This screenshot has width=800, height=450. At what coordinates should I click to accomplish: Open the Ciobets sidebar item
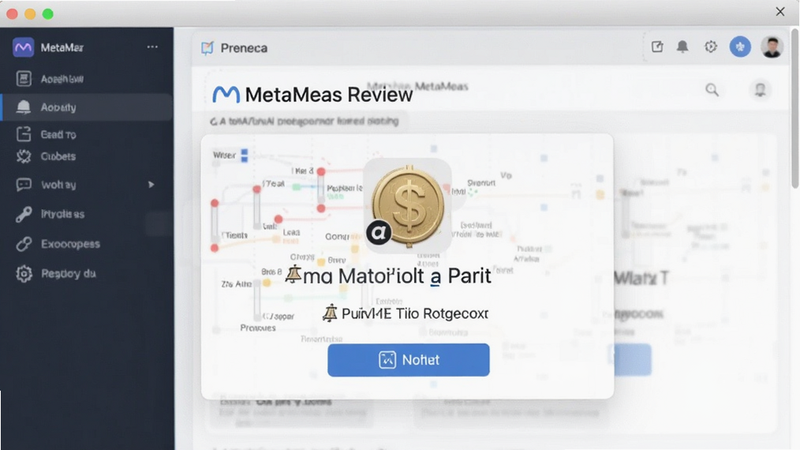pos(46,156)
